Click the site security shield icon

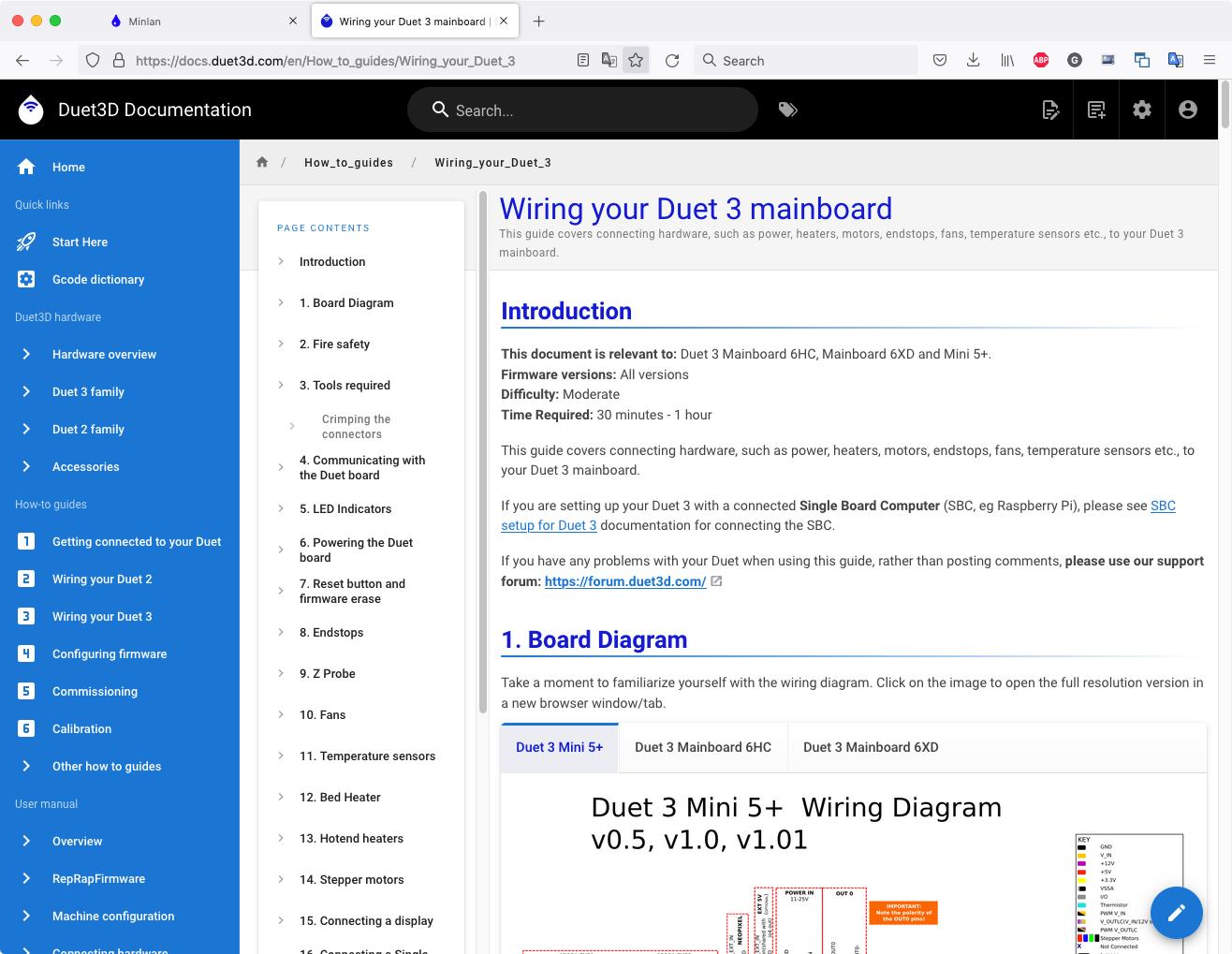coord(93,60)
